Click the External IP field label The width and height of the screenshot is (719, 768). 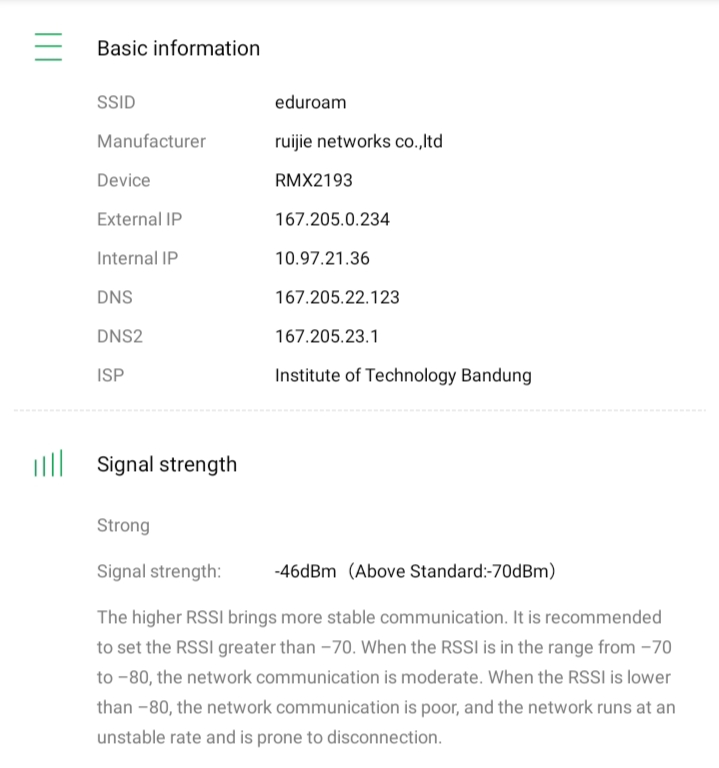coord(139,219)
